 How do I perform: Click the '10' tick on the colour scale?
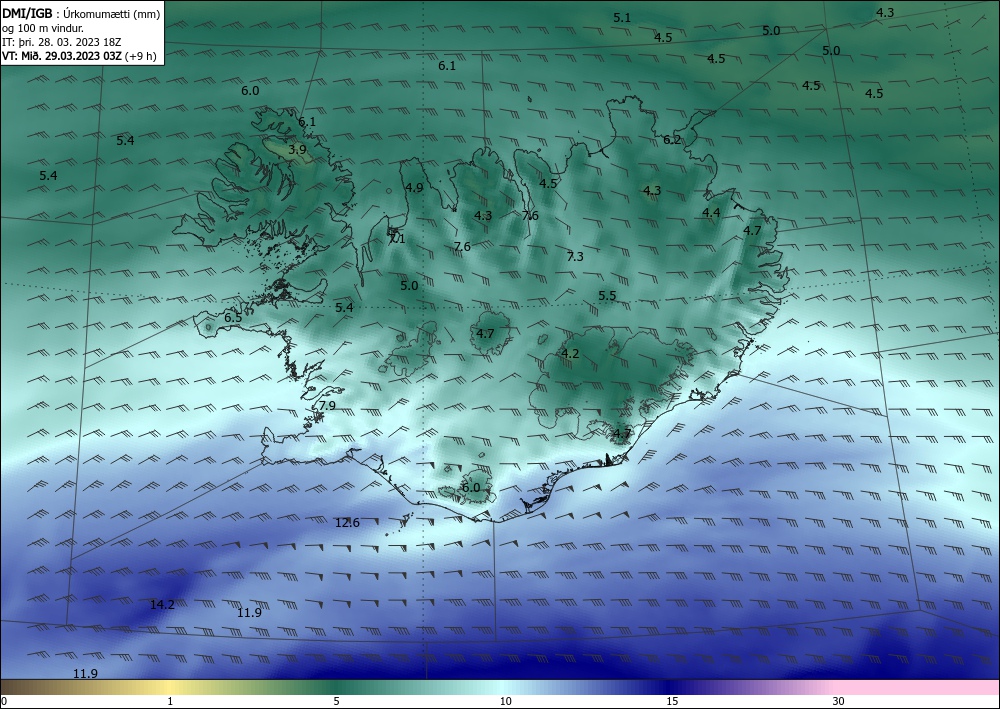point(505,702)
